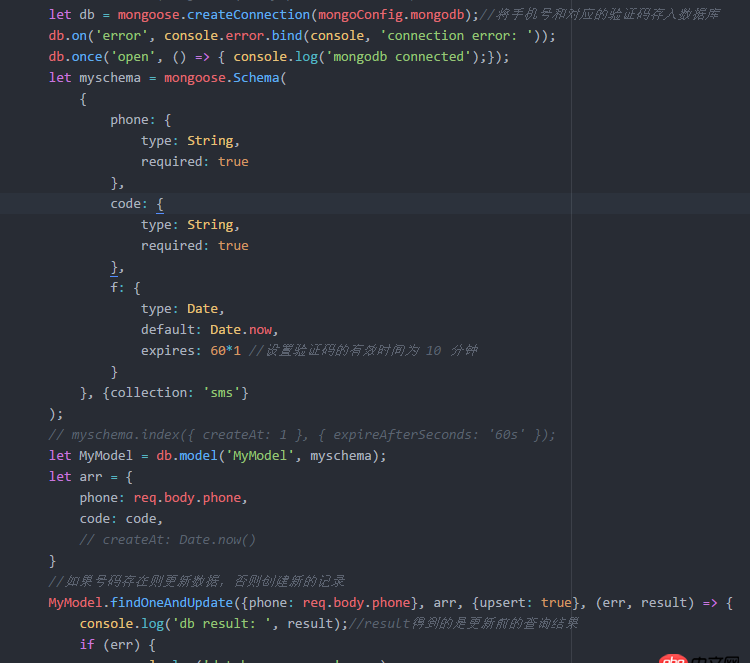This screenshot has width=750, height=663.
Task: Click commented 'myschema.index' line
Action: click(x=302, y=435)
